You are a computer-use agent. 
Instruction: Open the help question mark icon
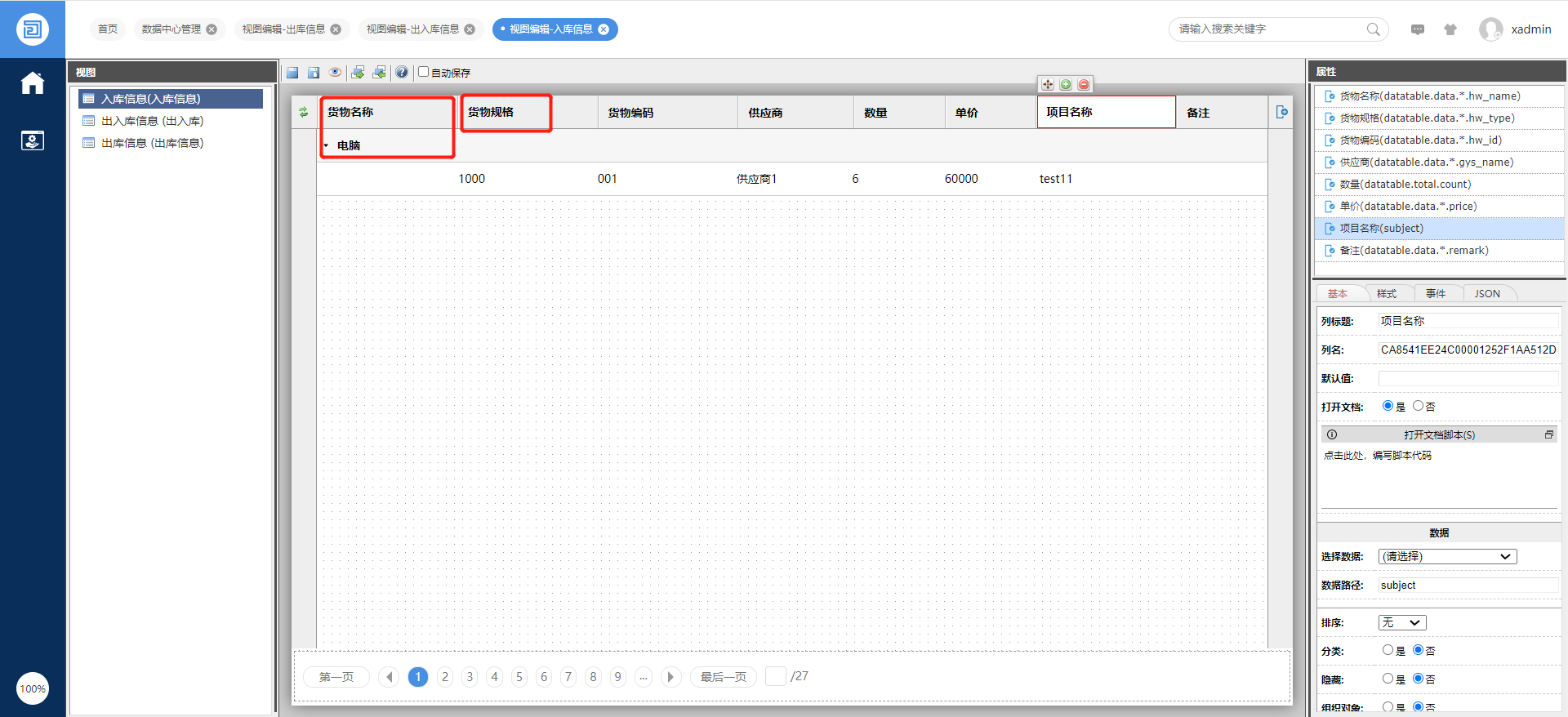click(x=402, y=73)
